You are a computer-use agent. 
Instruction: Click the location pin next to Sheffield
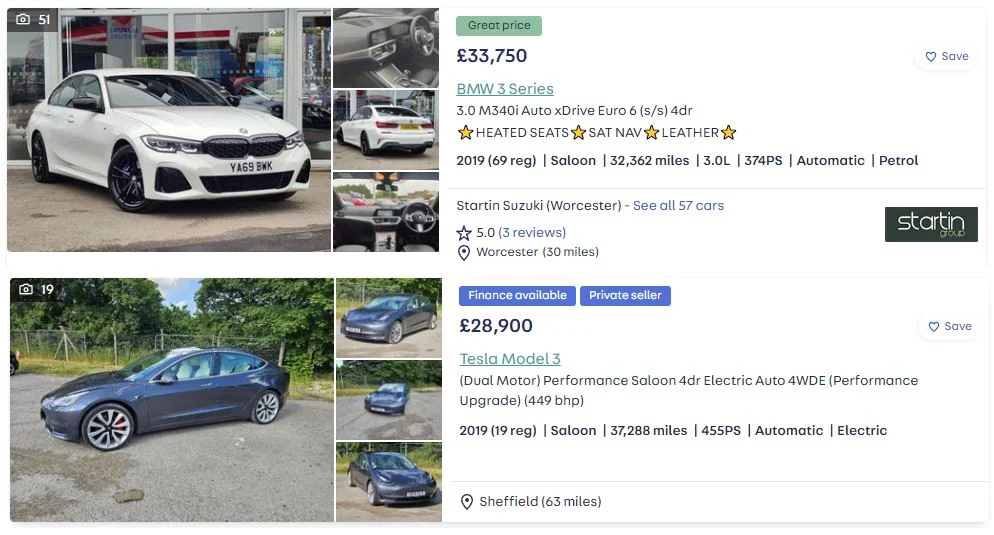[467, 502]
